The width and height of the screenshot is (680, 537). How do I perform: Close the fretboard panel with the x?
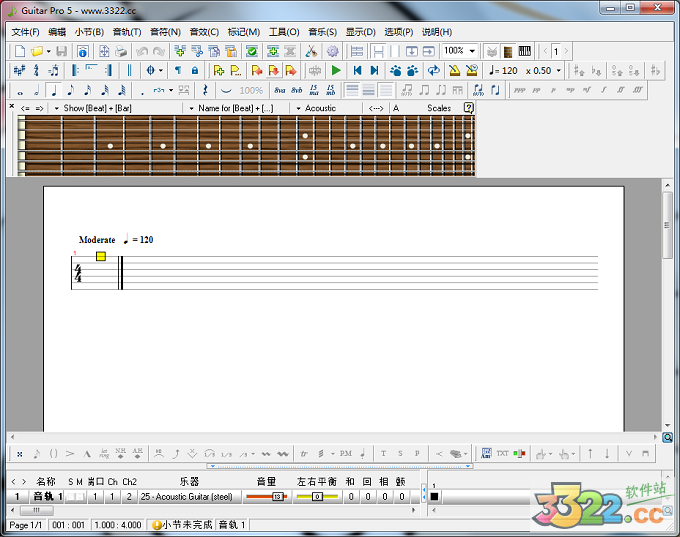coord(12,106)
